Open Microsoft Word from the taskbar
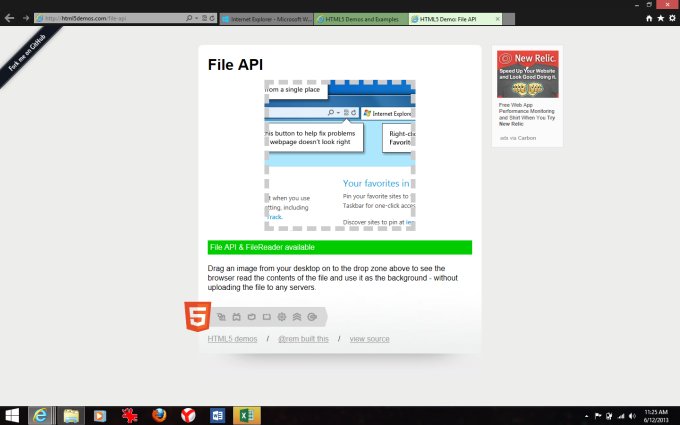Viewport: 680px width, 425px height. click(x=218, y=415)
